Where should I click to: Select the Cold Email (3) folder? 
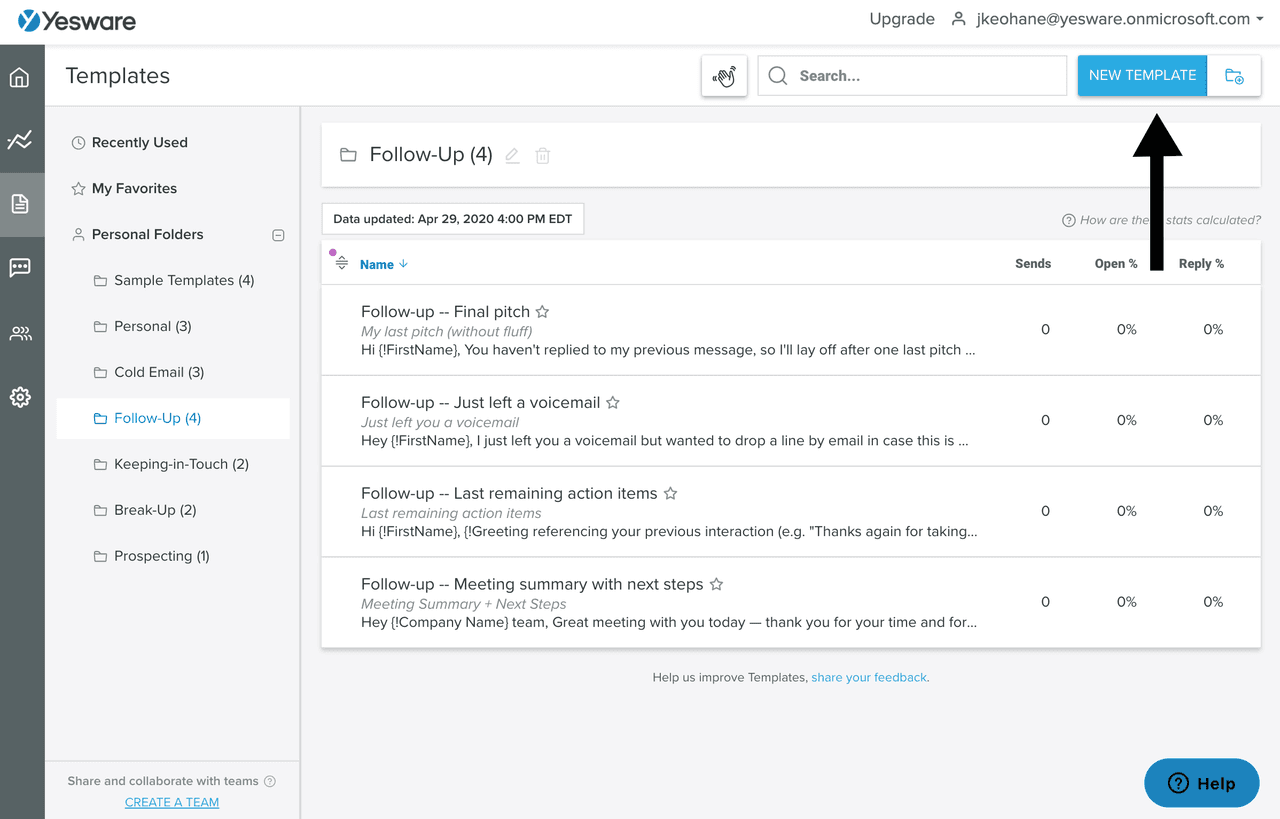point(159,372)
